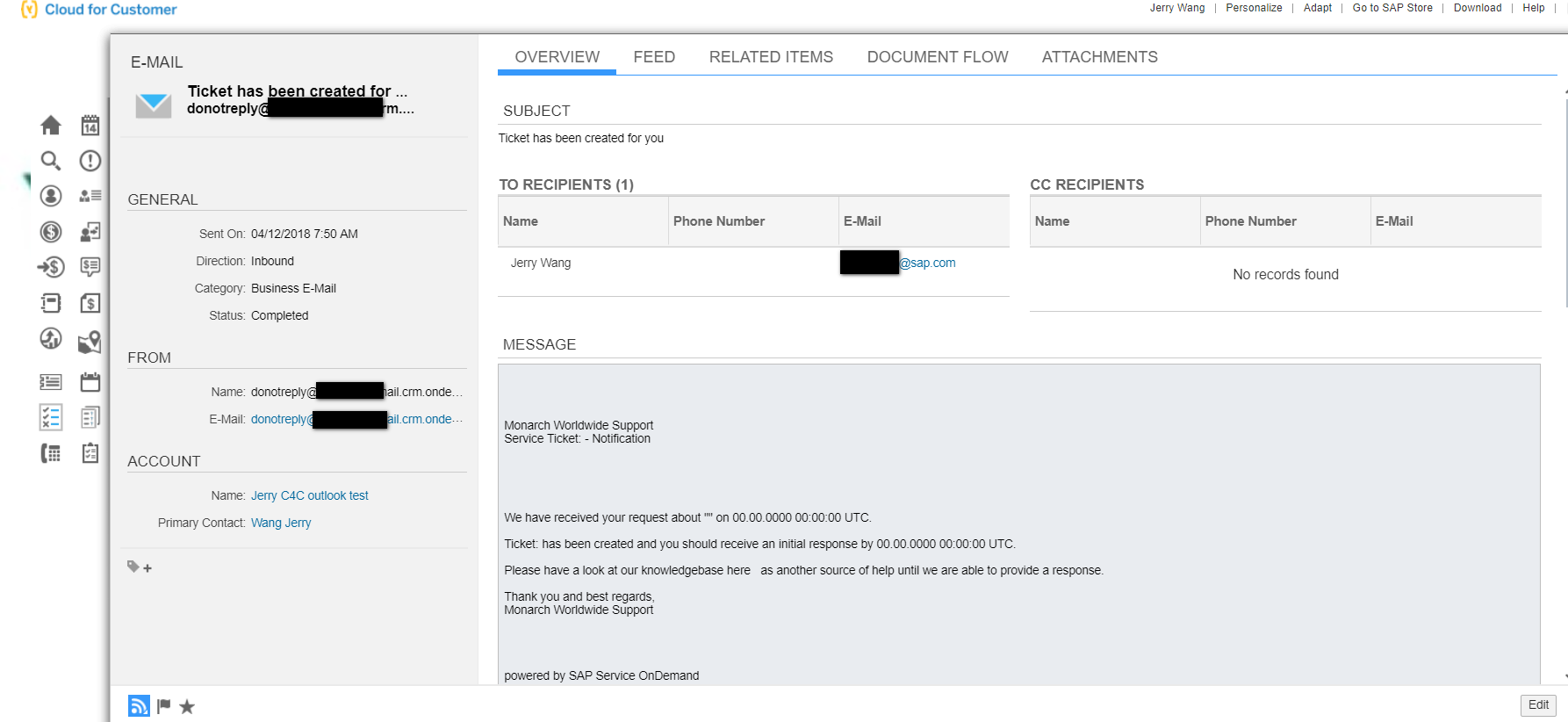Click the 'Ticket has been created for you' subject
The height and width of the screenshot is (722, 1568).
pyautogui.click(x=581, y=139)
